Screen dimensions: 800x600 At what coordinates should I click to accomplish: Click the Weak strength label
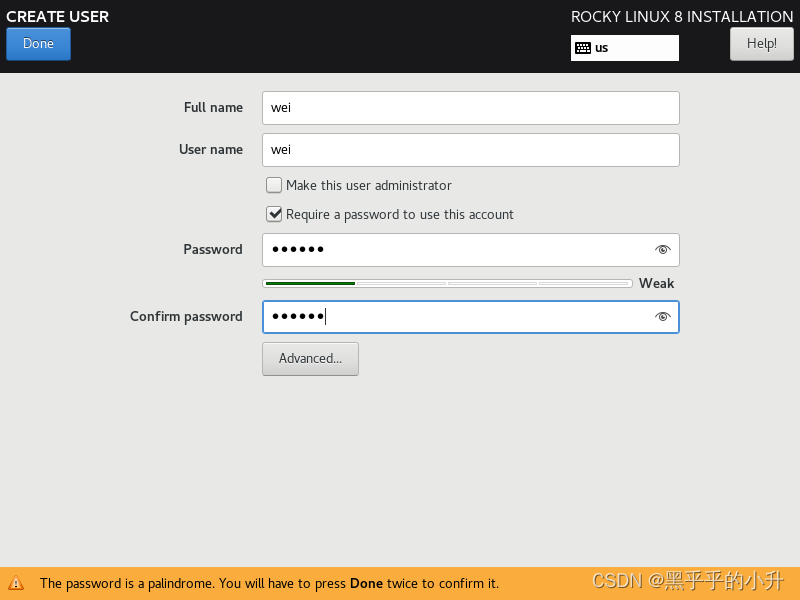tap(656, 283)
